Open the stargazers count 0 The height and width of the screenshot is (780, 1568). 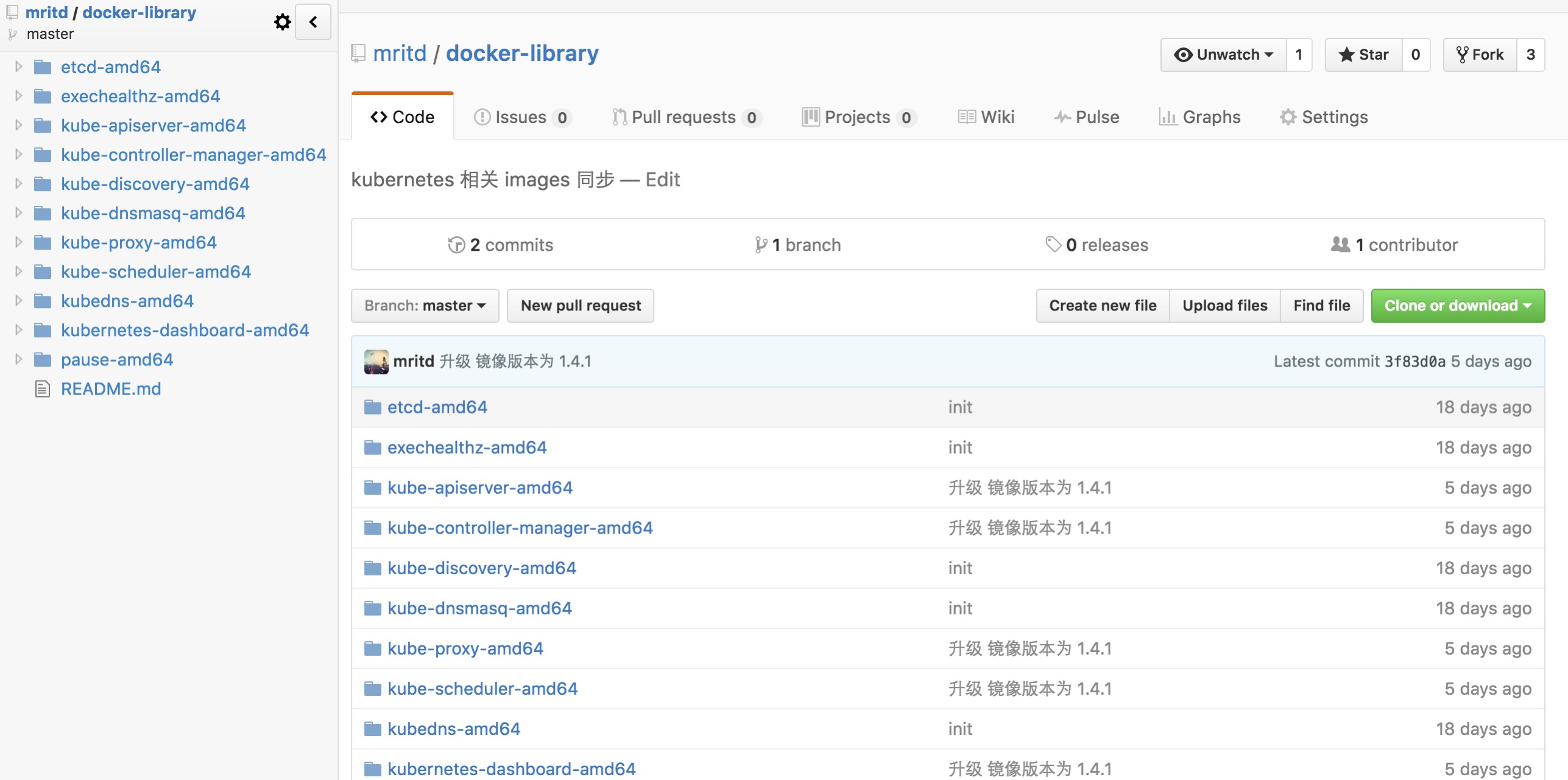click(x=1416, y=55)
